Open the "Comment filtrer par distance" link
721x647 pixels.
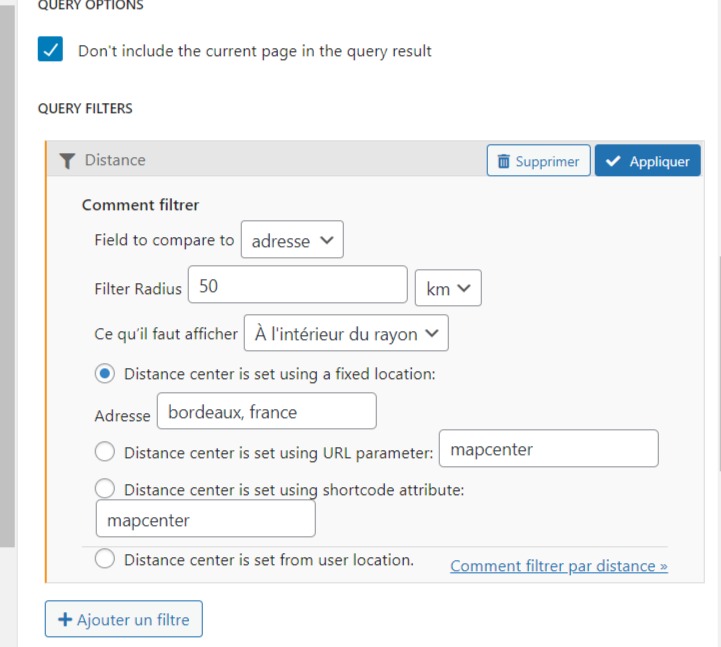[558, 566]
